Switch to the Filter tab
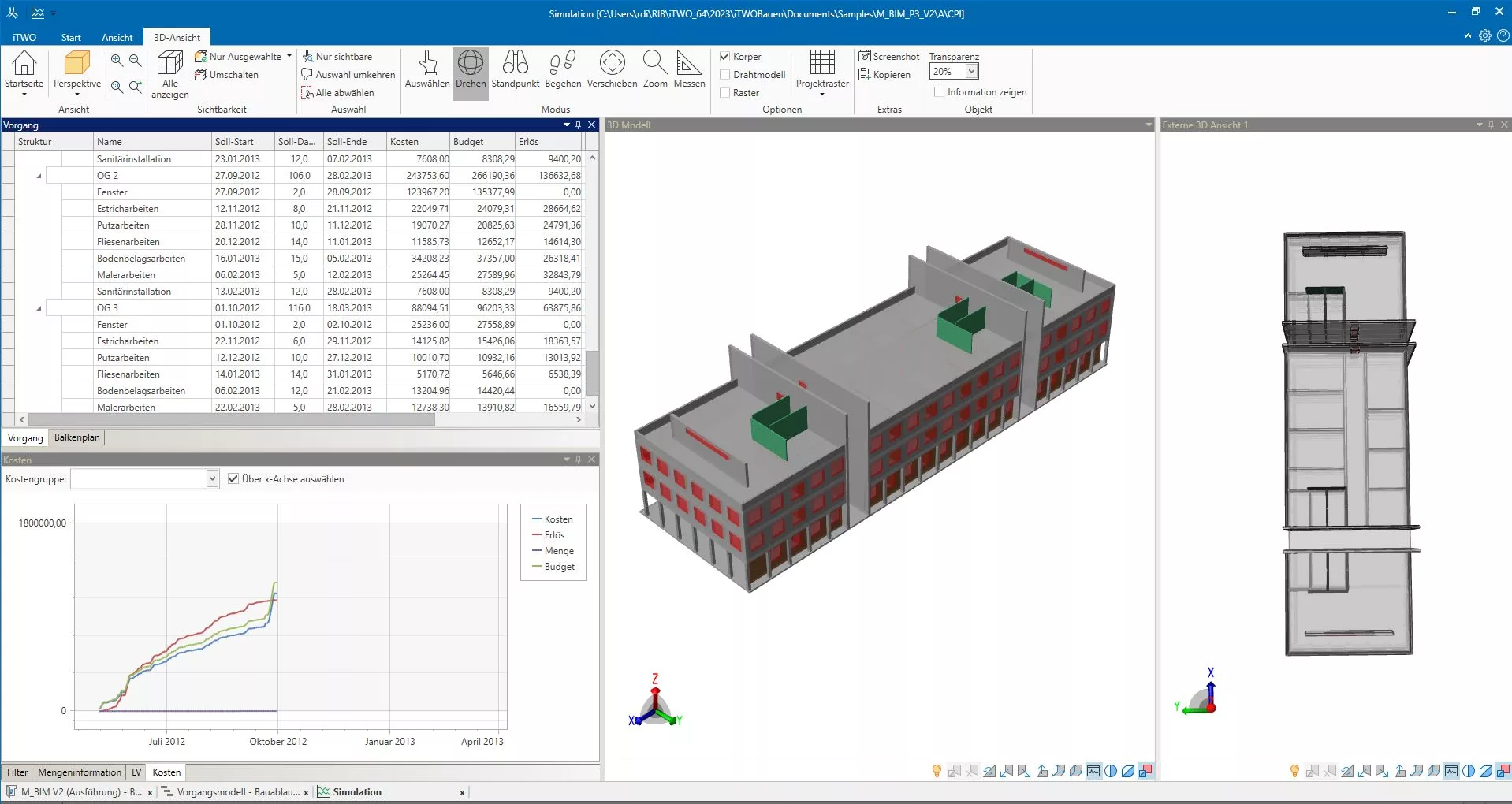This screenshot has height=804, width=1512. tap(17, 772)
